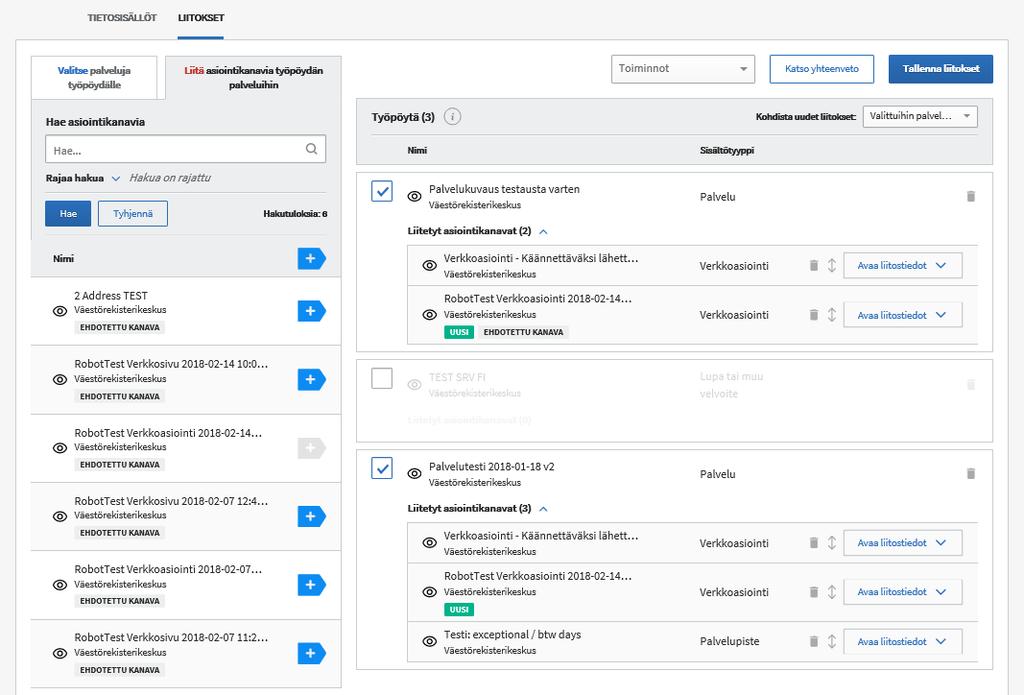1024x695 pixels.
Task: Reorder RobotTest Verkkoasiointi under Palvelukuvaus
Action: click(832, 315)
